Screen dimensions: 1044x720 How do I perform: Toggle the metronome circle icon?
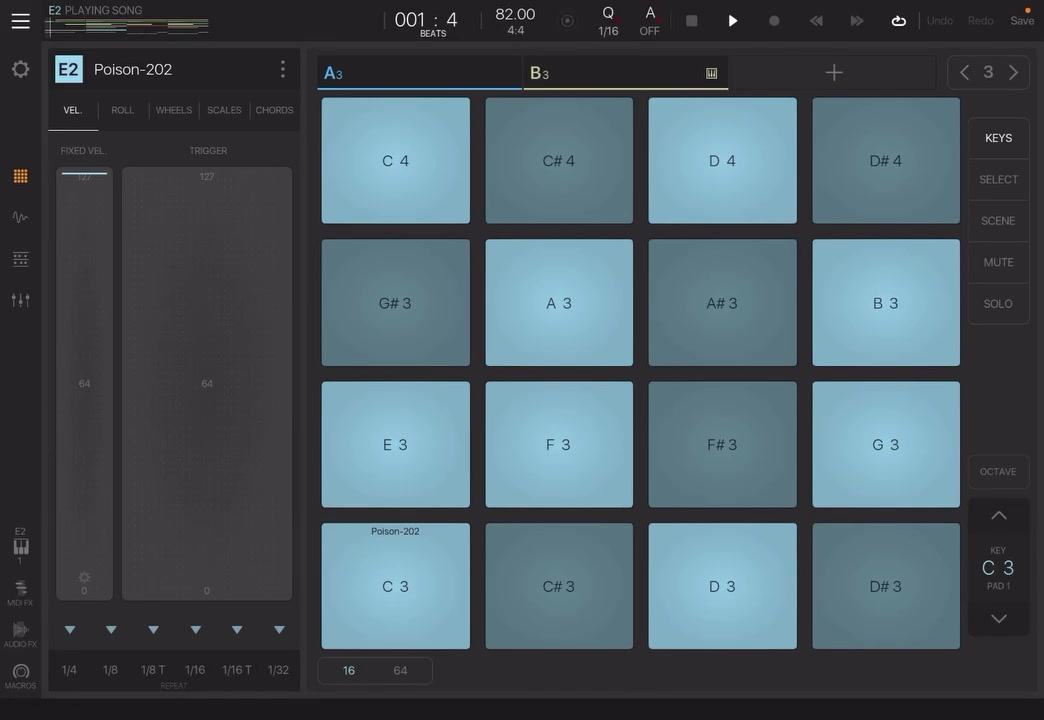567,21
